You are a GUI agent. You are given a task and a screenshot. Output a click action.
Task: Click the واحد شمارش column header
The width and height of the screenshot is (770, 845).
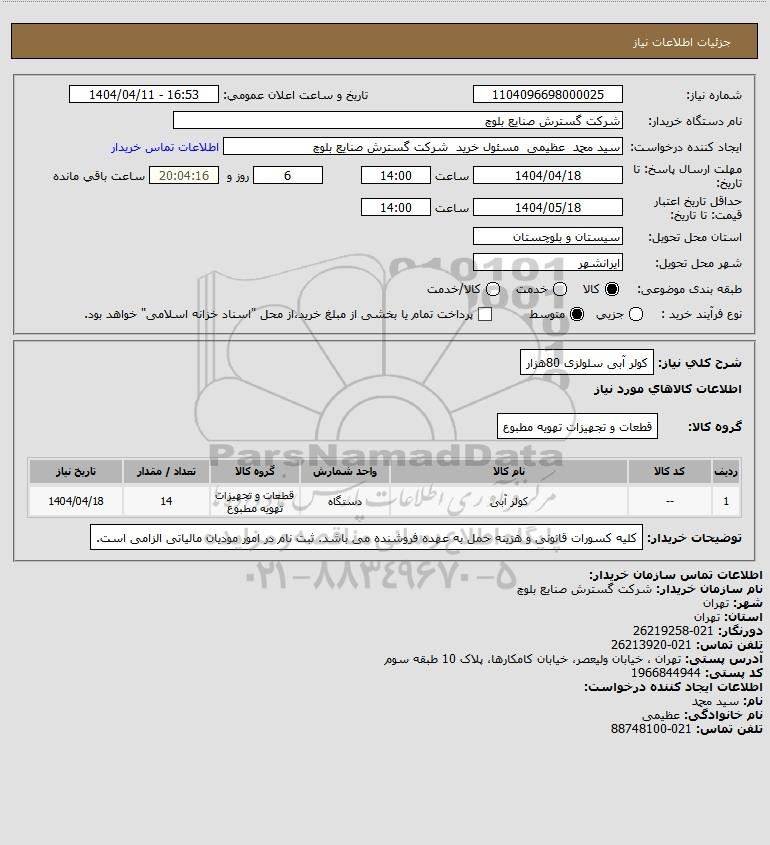coord(345,472)
